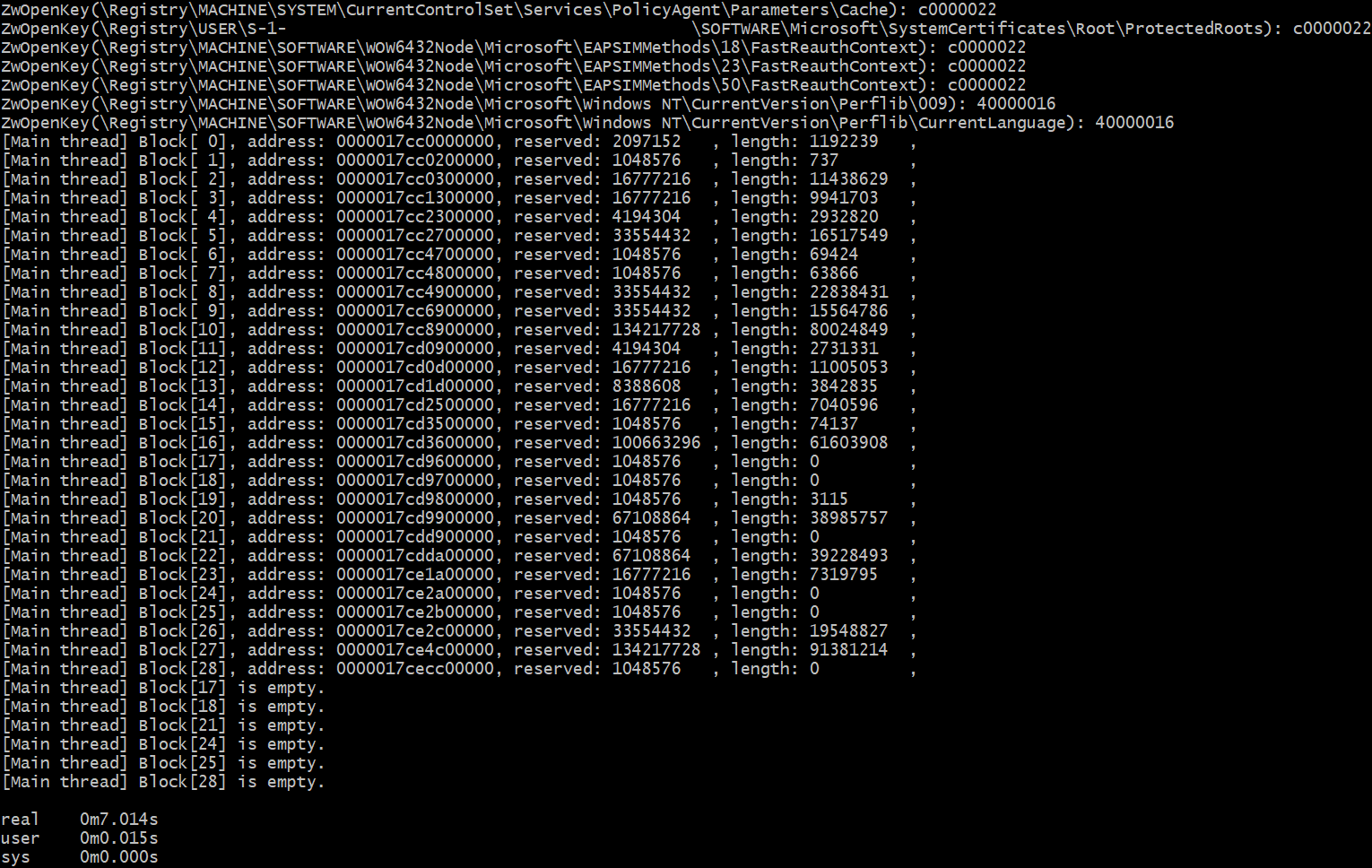Image resolution: width=1372 pixels, height=868 pixels.
Task: Click the 'sys 0m0.000s' timing line
Action: (80, 857)
